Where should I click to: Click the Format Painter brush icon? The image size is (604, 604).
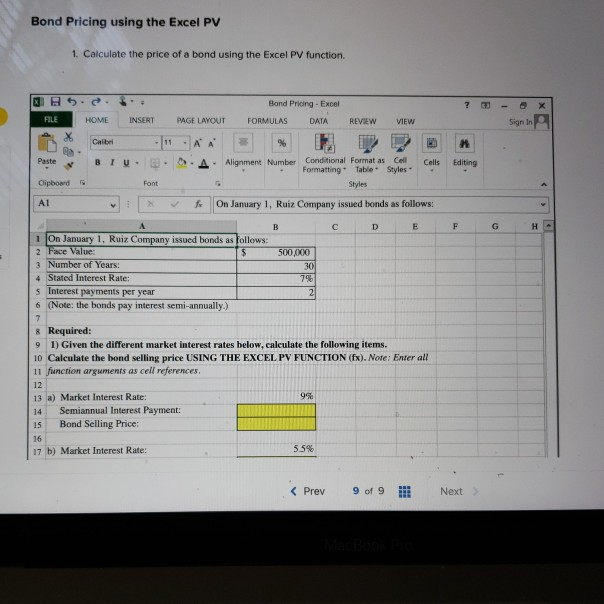point(68,166)
